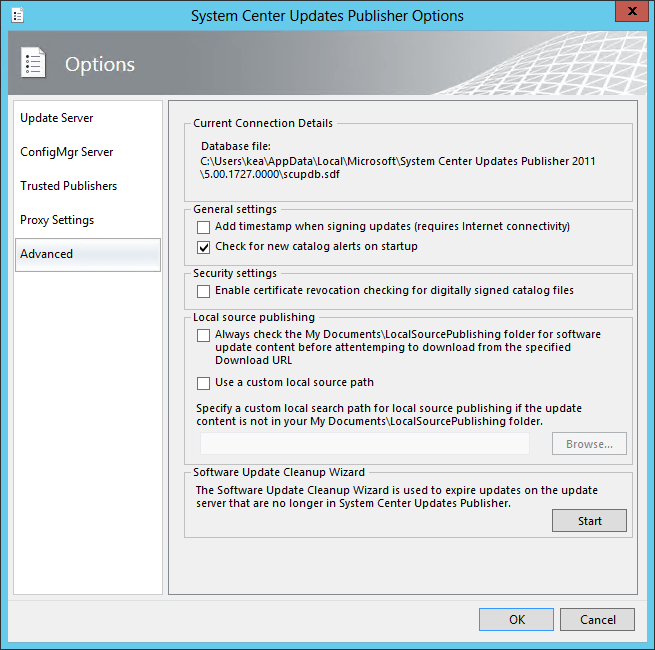Viewport: 655px width, 650px height.
Task: Click the Options header list icon
Action: click(x=33, y=63)
